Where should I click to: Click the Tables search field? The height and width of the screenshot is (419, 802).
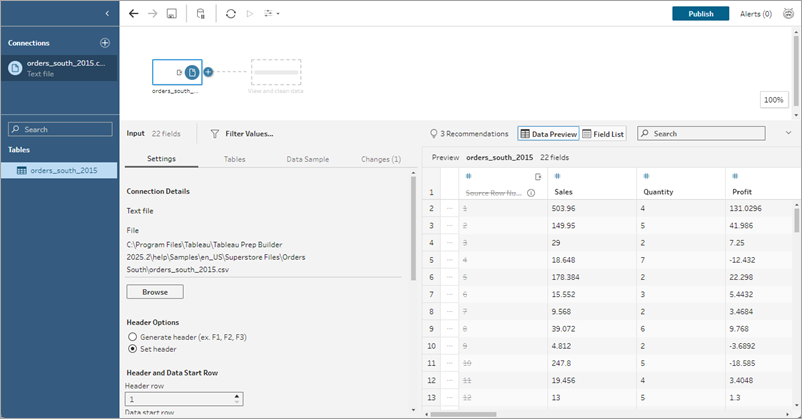click(x=60, y=129)
